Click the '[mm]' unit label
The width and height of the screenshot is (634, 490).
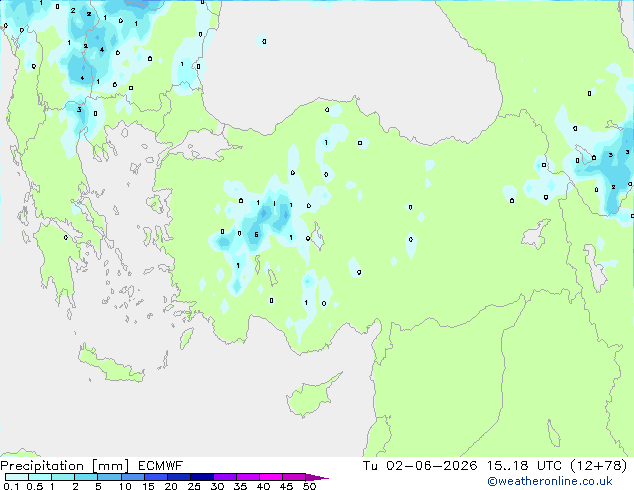tap(110, 466)
